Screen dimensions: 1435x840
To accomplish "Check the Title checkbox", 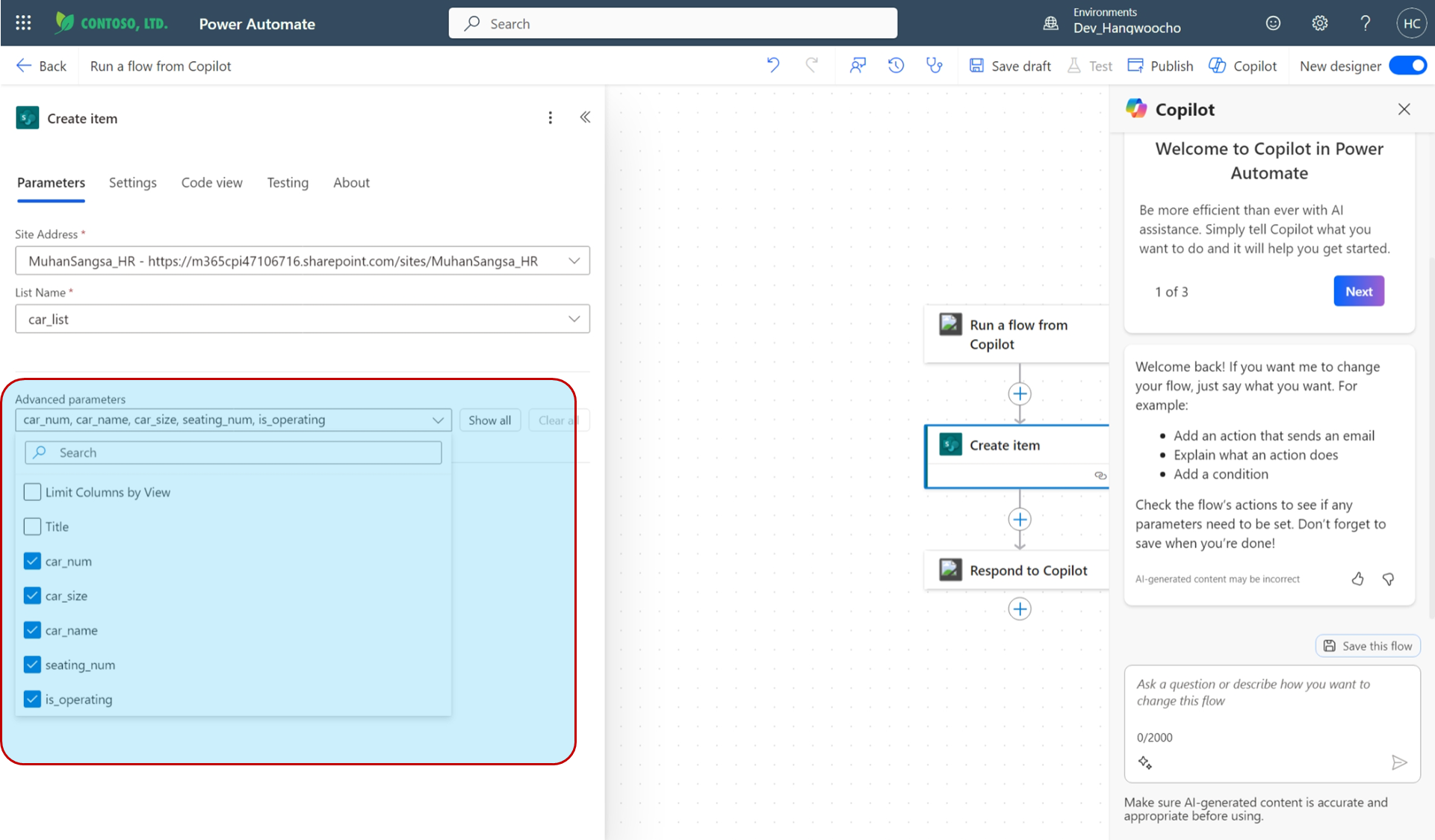I will point(32,526).
